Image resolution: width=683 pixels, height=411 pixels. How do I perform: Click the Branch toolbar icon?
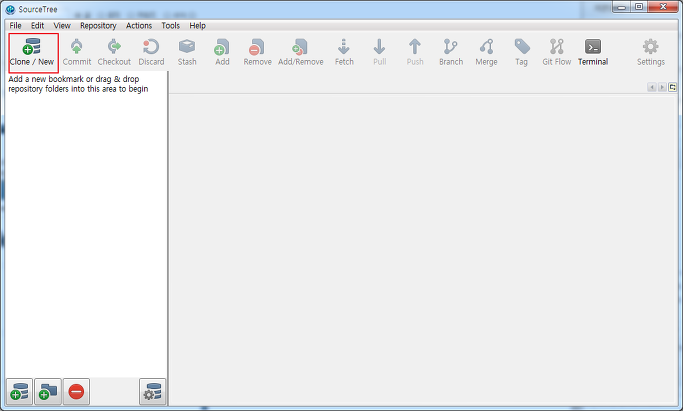[450, 47]
